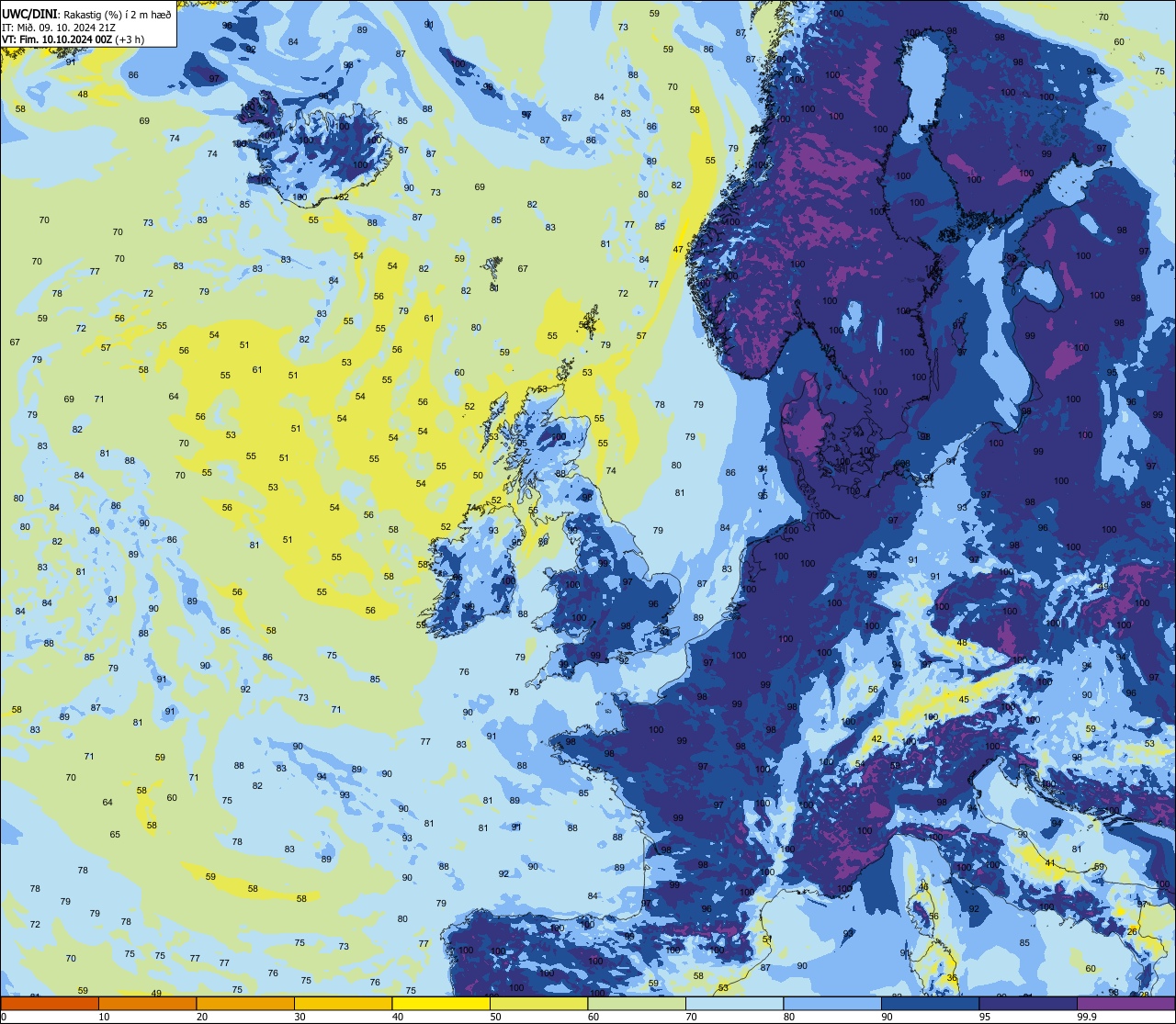Image resolution: width=1176 pixels, height=1024 pixels.
Task: Click the legend tick label '95'
Action: [x=985, y=1017]
